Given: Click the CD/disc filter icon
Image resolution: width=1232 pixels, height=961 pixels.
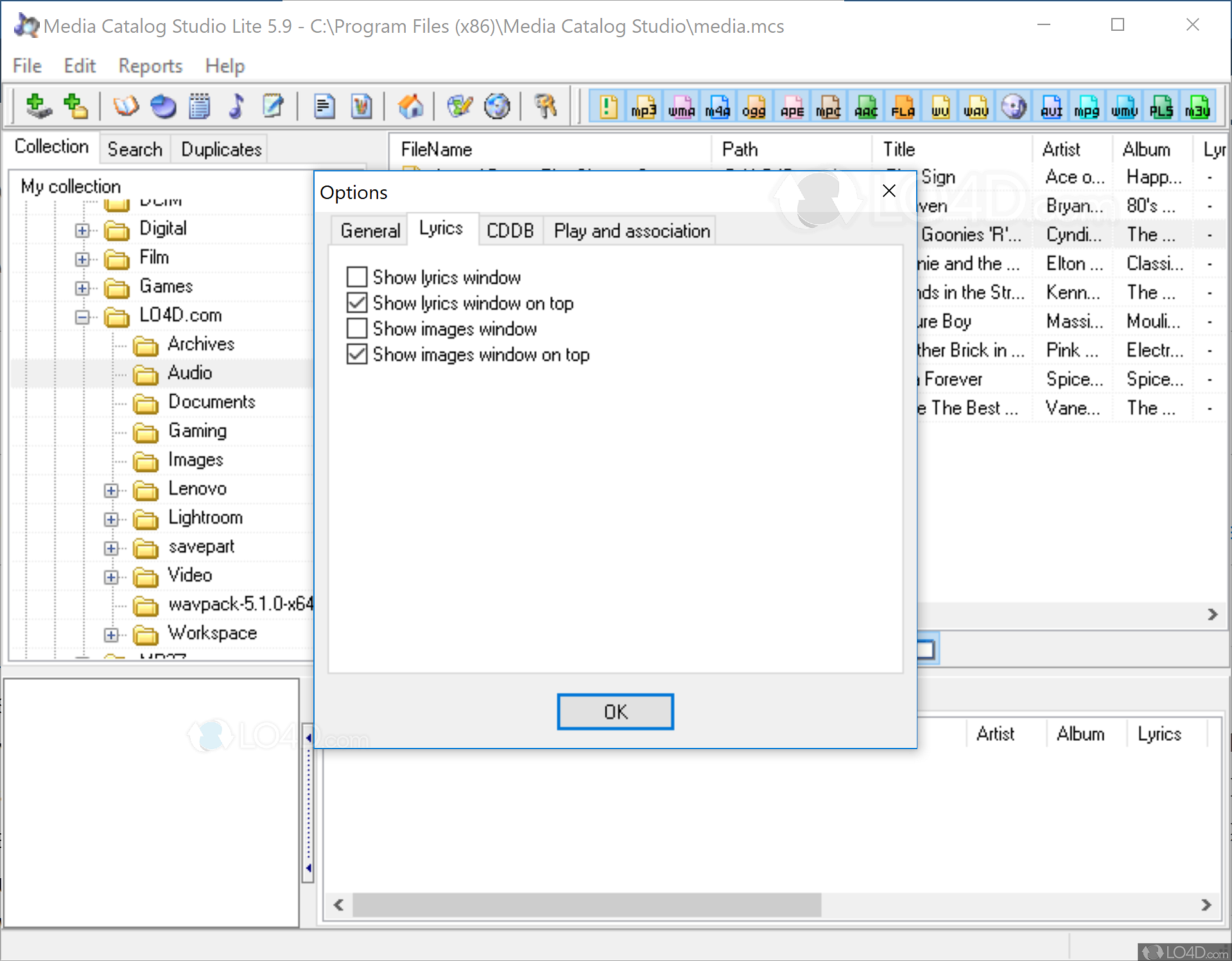Looking at the screenshot, I should pos(1014,107).
